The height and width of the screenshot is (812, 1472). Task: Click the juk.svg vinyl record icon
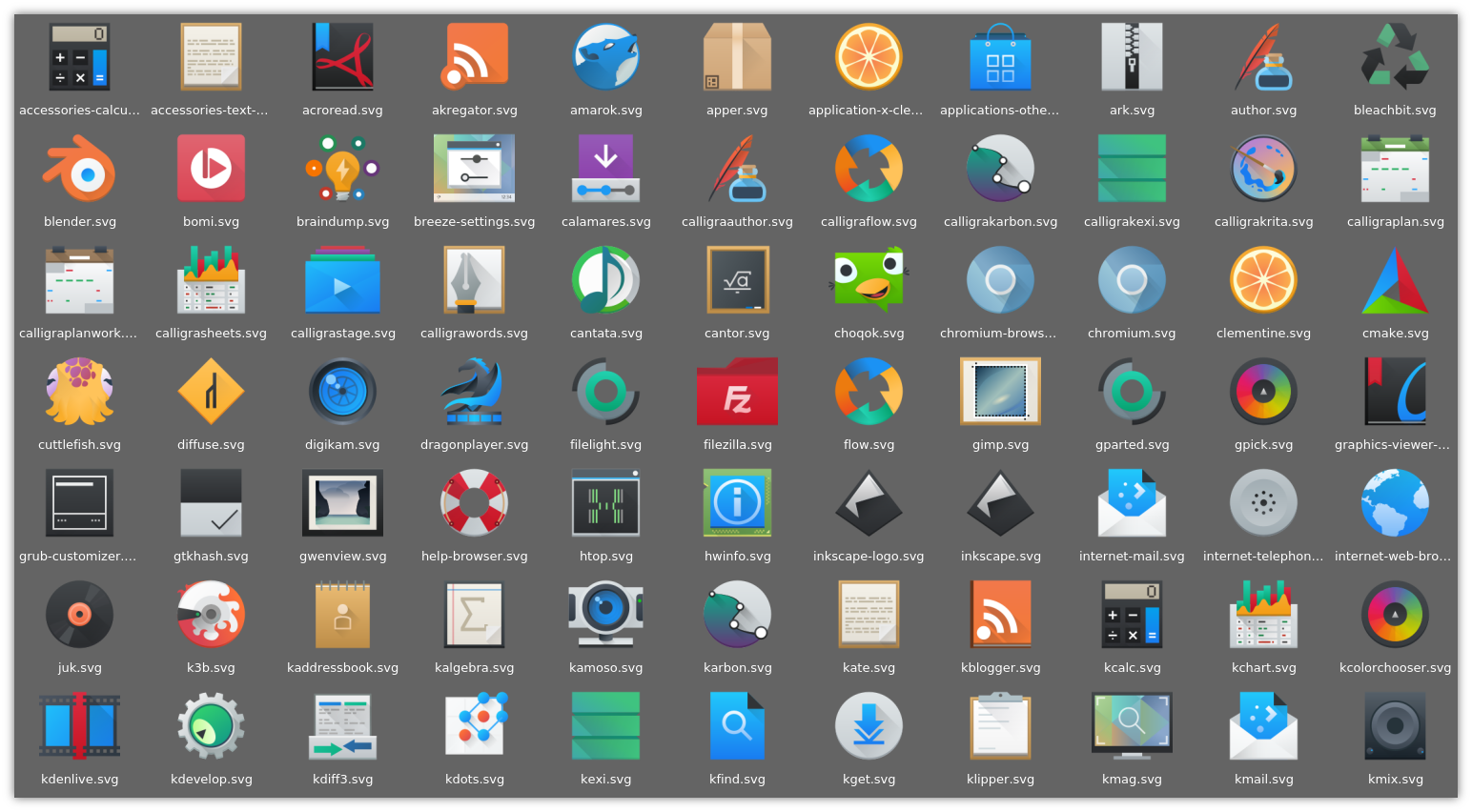point(79,615)
